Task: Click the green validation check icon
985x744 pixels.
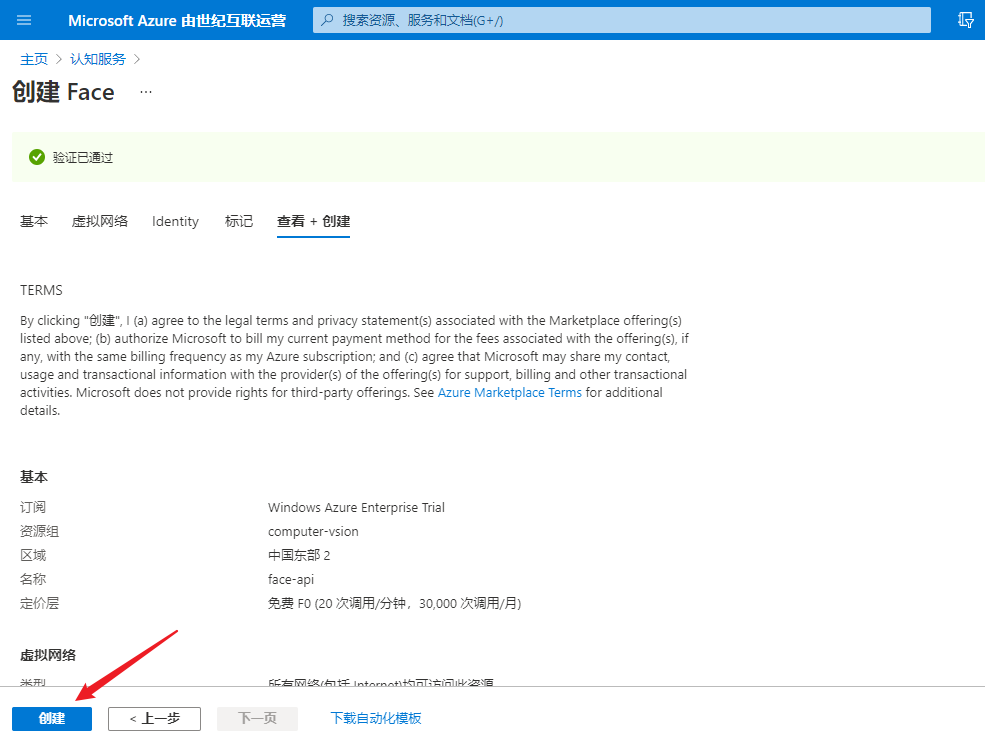Action: 37,157
